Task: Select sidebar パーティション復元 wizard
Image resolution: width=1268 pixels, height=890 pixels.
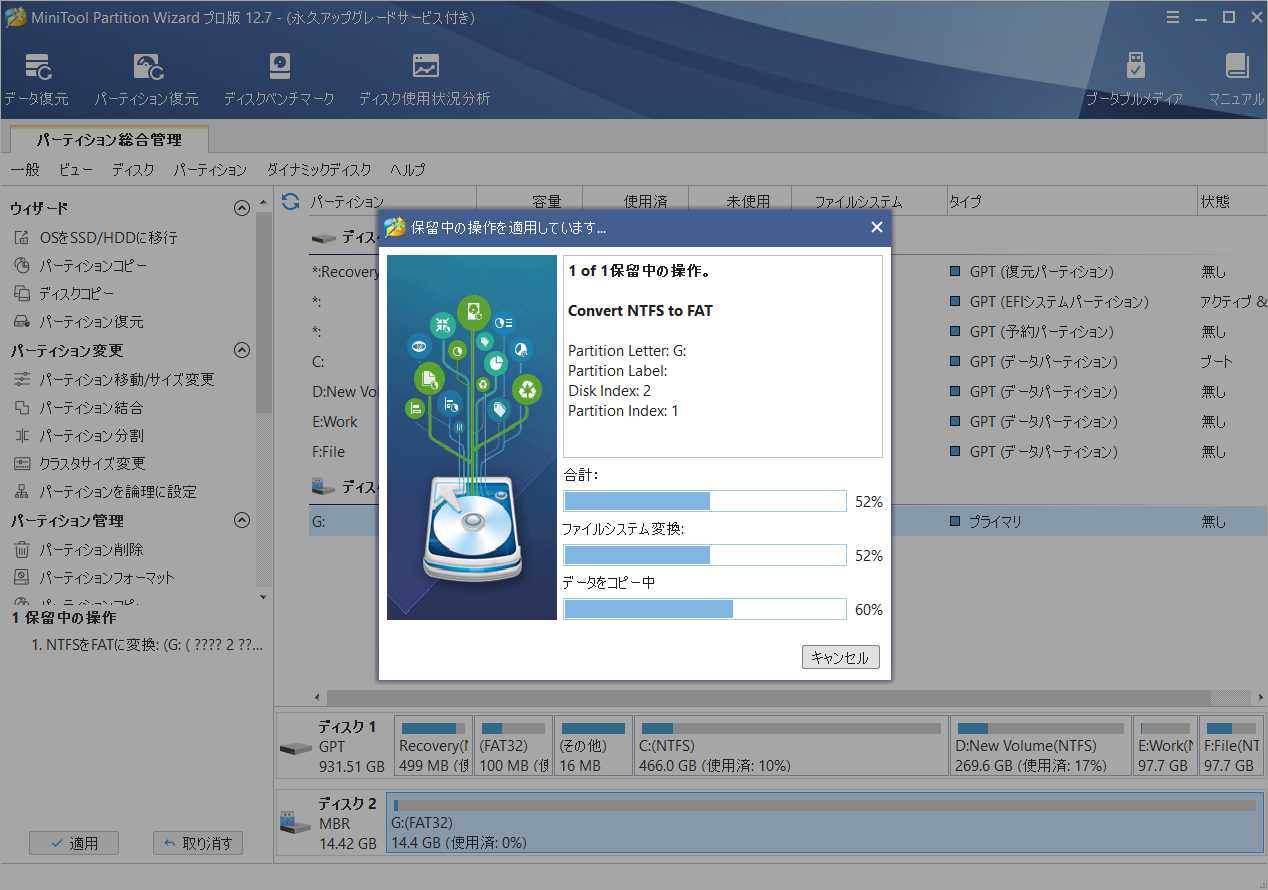Action: coord(78,322)
